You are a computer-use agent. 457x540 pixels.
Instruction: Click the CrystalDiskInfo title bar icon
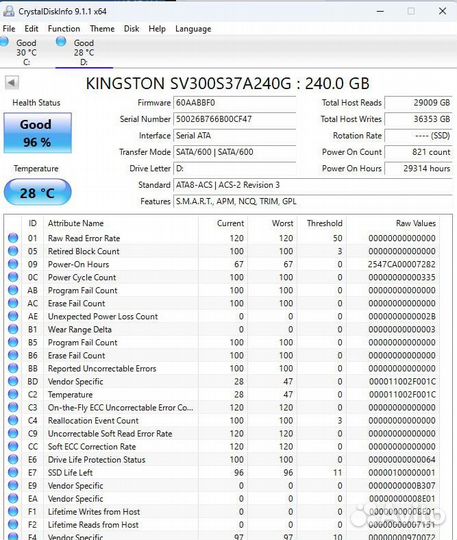[x=8, y=11]
